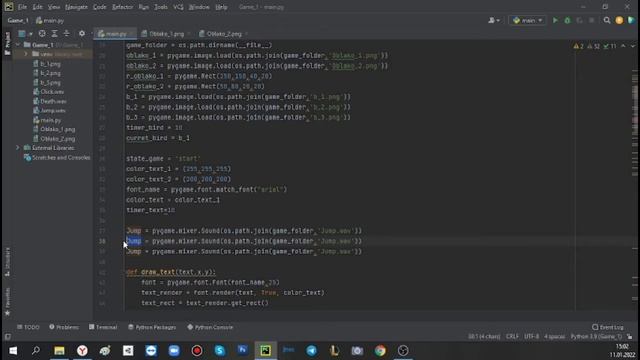Click the lock icon in status bar

click(630, 337)
